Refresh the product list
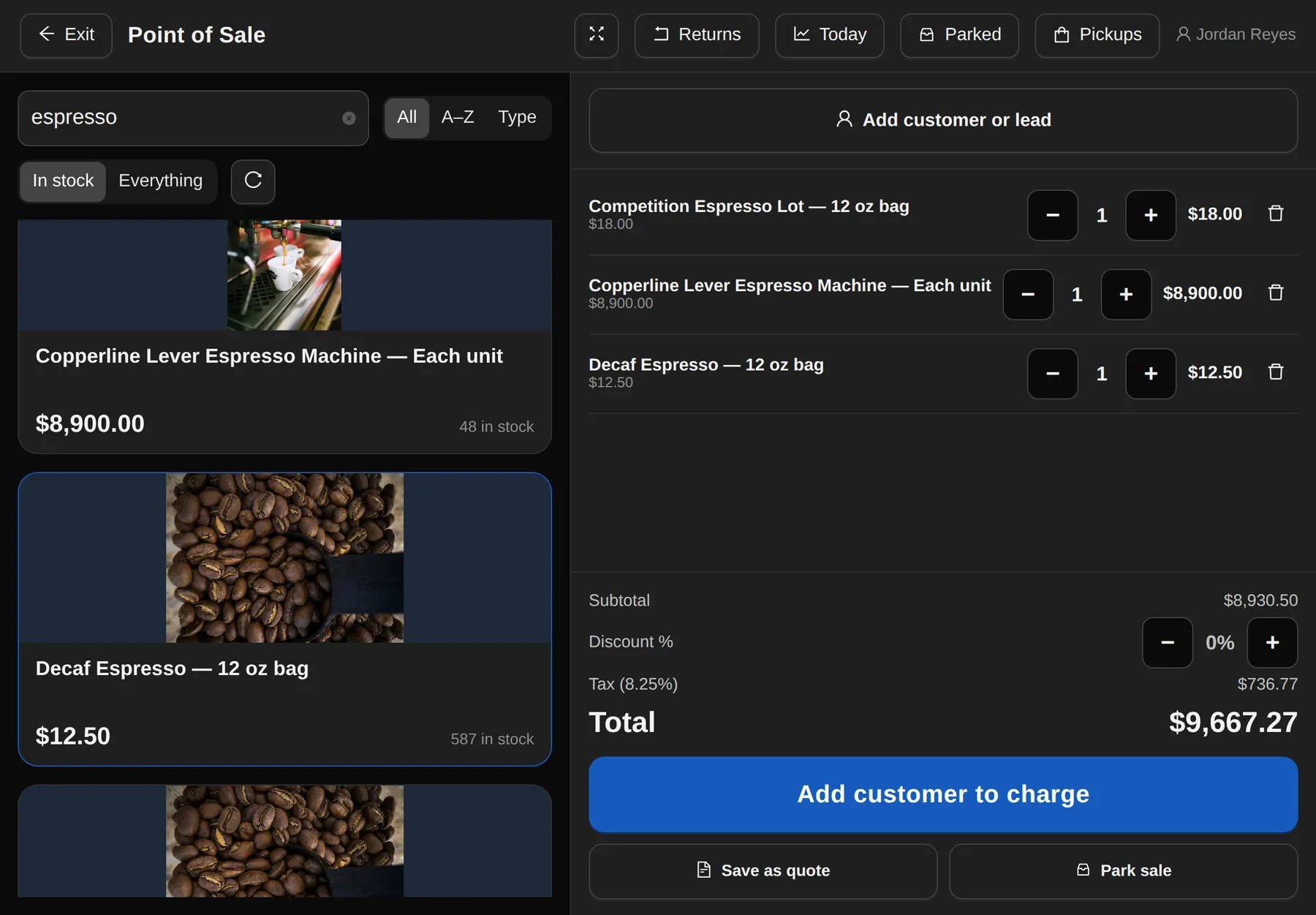This screenshot has width=1316, height=915. point(253,181)
